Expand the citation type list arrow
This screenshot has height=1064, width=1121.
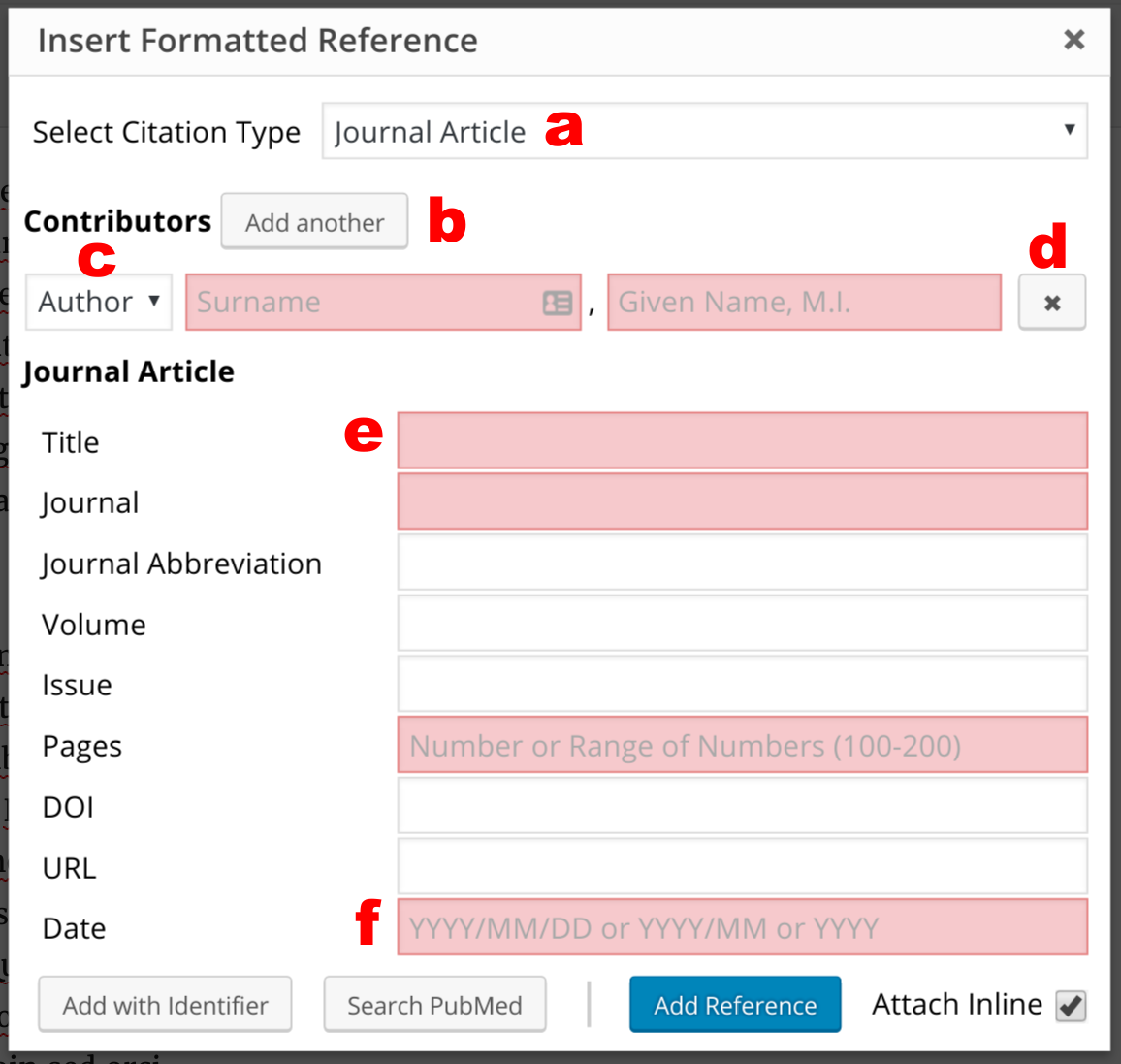click(x=1072, y=131)
